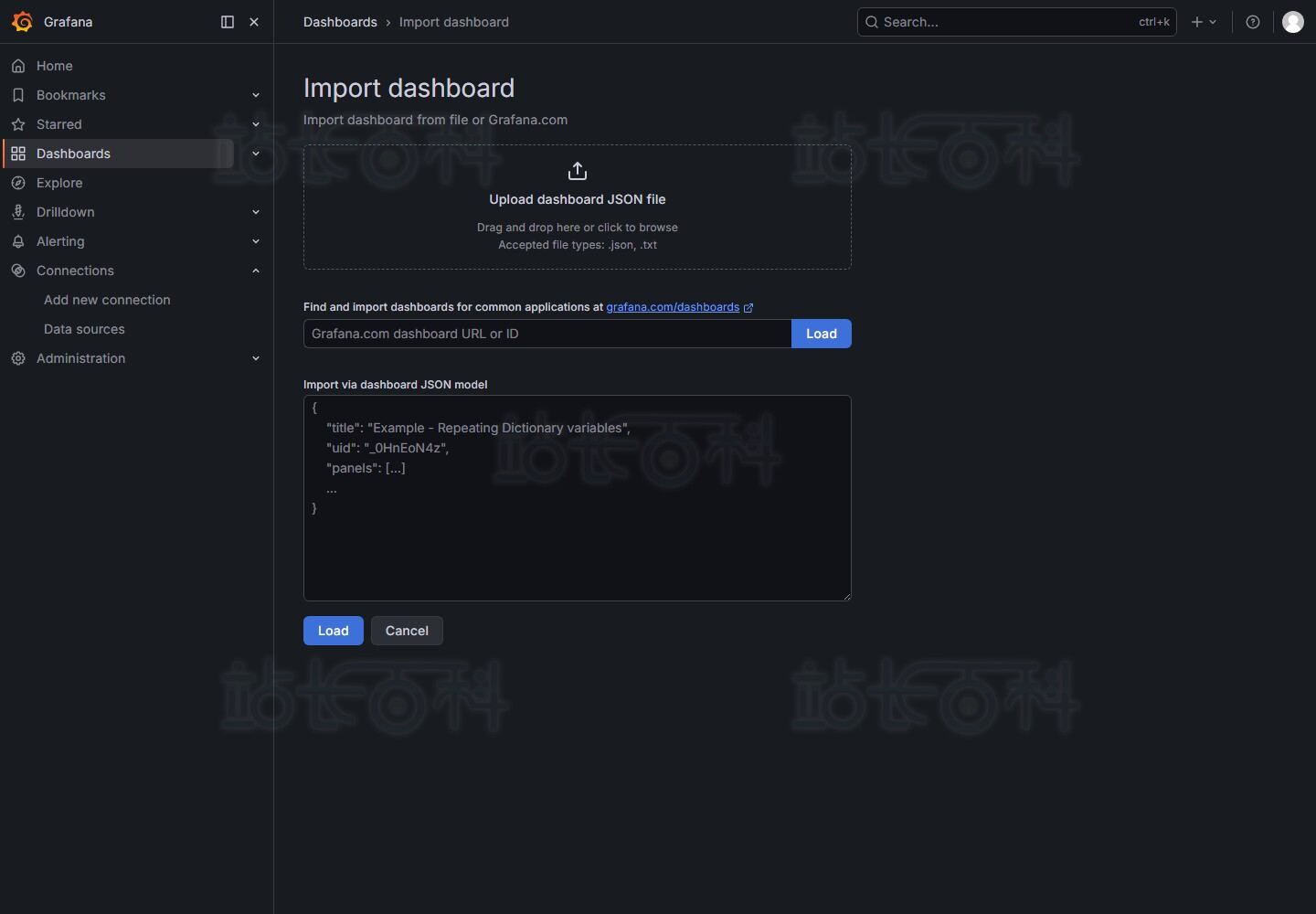Viewport: 1316px width, 914px height.
Task: Click the search magnifier icon
Action: tap(872, 22)
